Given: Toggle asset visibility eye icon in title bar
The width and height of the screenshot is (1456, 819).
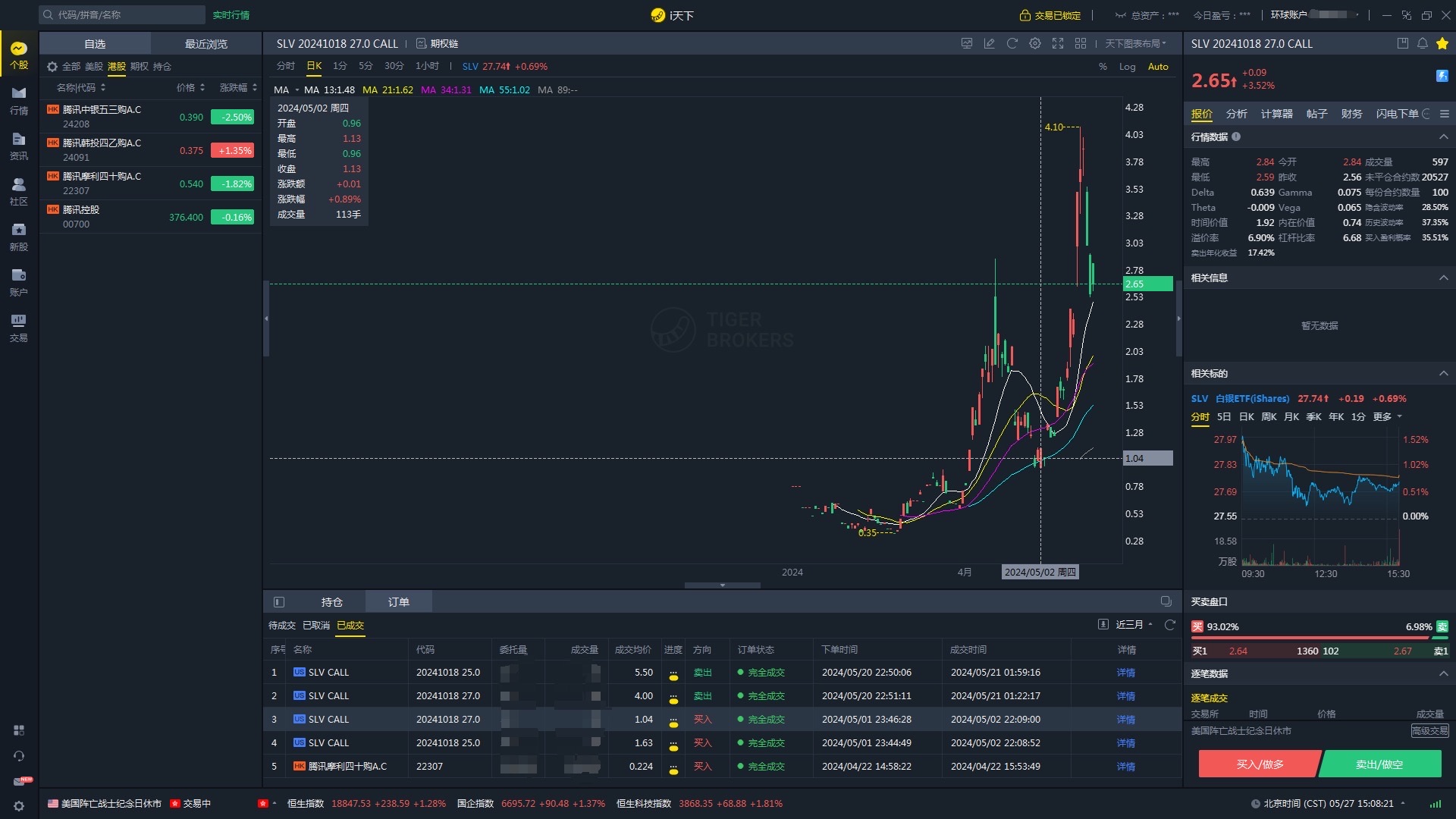Looking at the screenshot, I should click(1120, 15).
